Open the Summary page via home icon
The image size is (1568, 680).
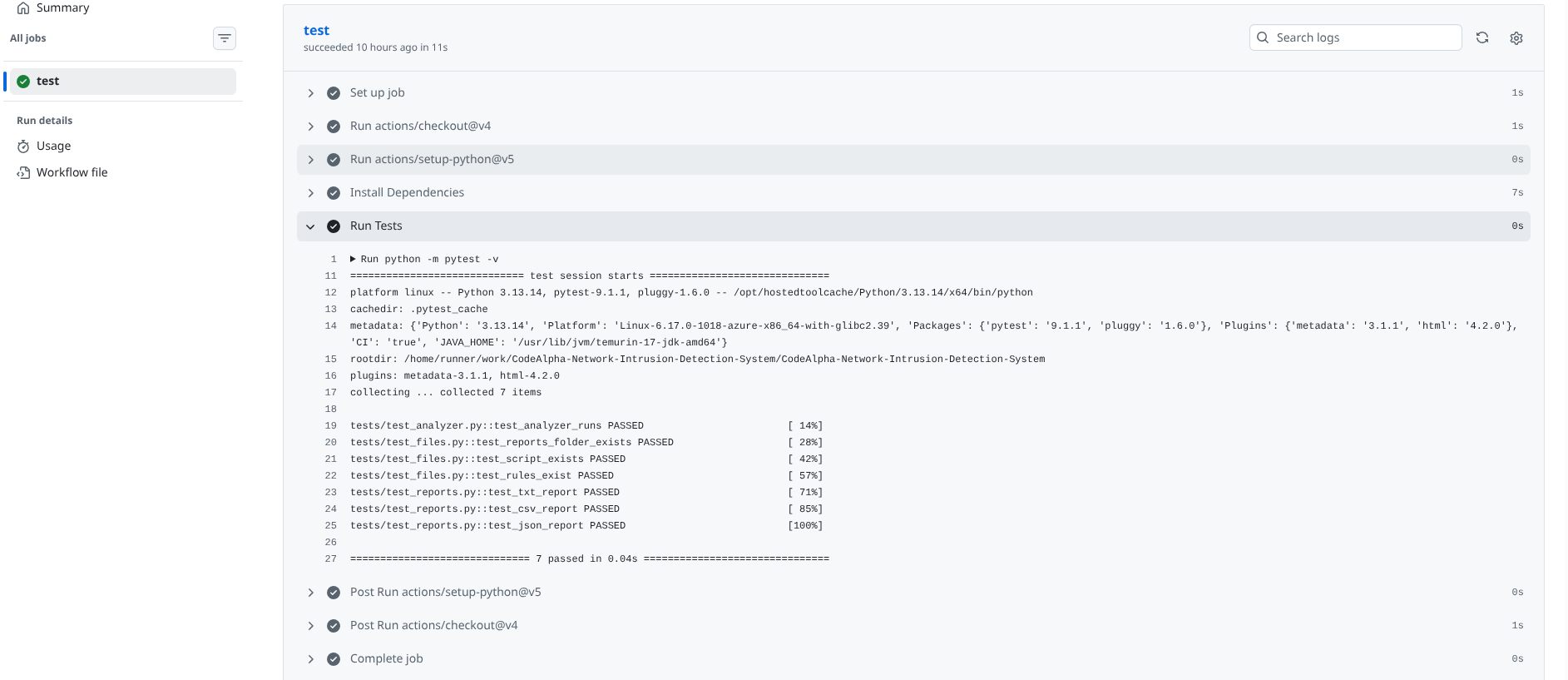(x=23, y=7)
